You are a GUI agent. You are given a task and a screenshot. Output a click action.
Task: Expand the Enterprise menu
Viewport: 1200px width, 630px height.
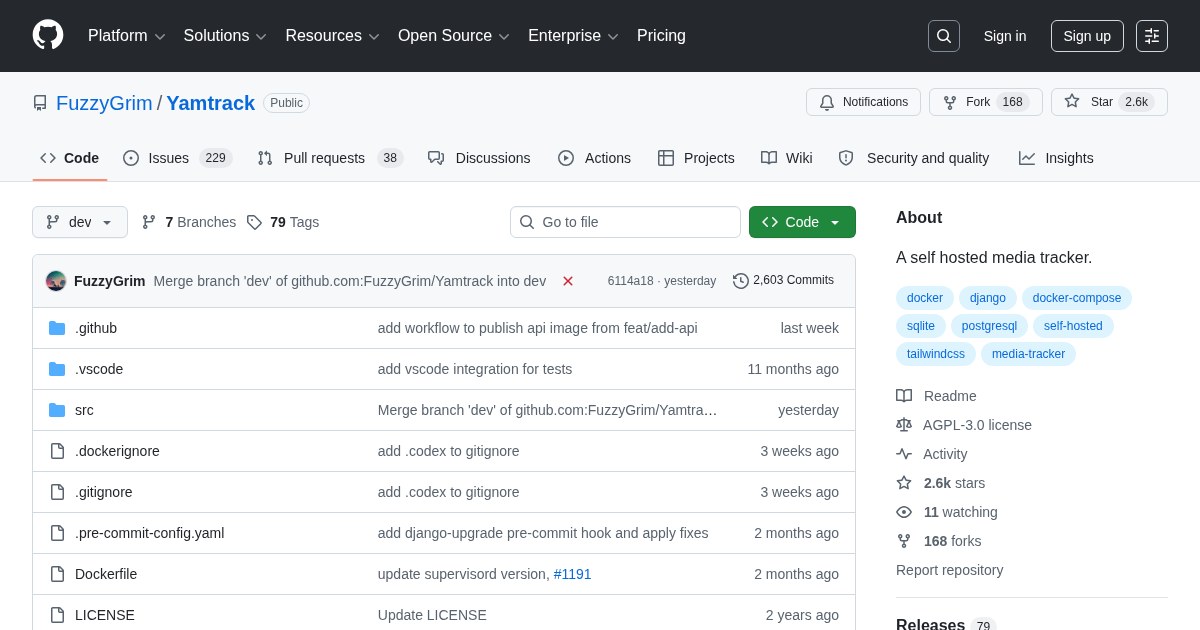coord(573,36)
